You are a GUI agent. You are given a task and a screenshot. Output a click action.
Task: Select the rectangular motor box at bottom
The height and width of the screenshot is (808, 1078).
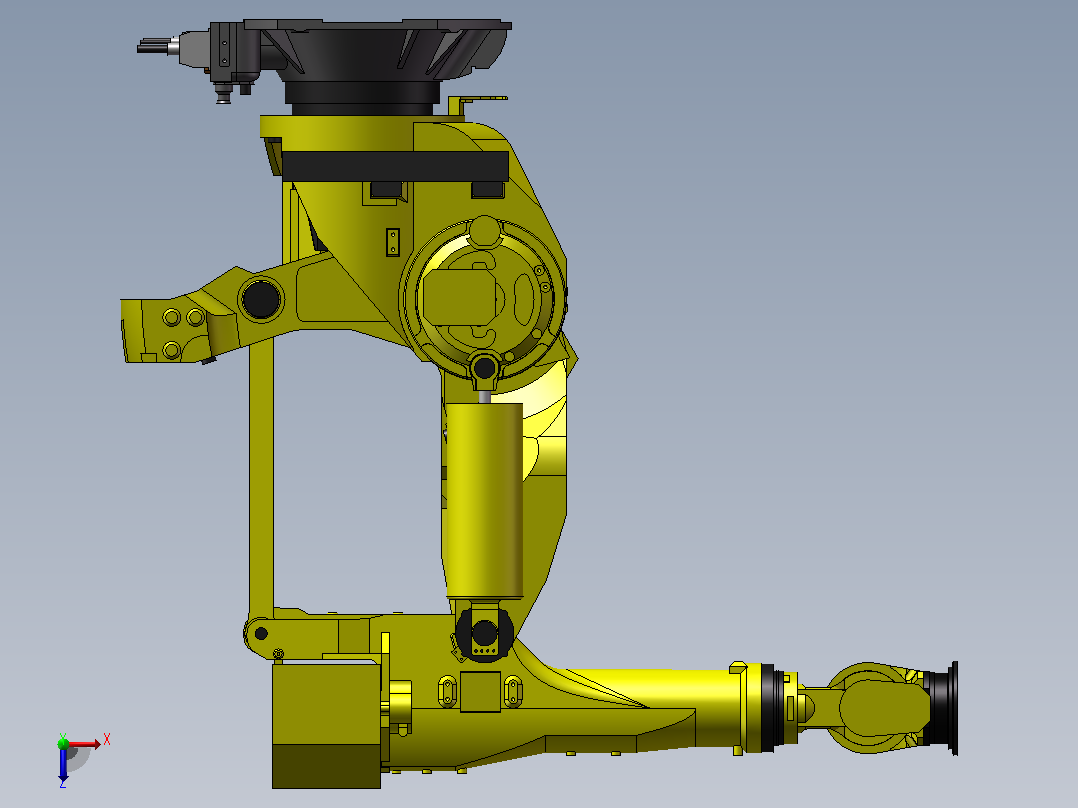coord(327,725)
